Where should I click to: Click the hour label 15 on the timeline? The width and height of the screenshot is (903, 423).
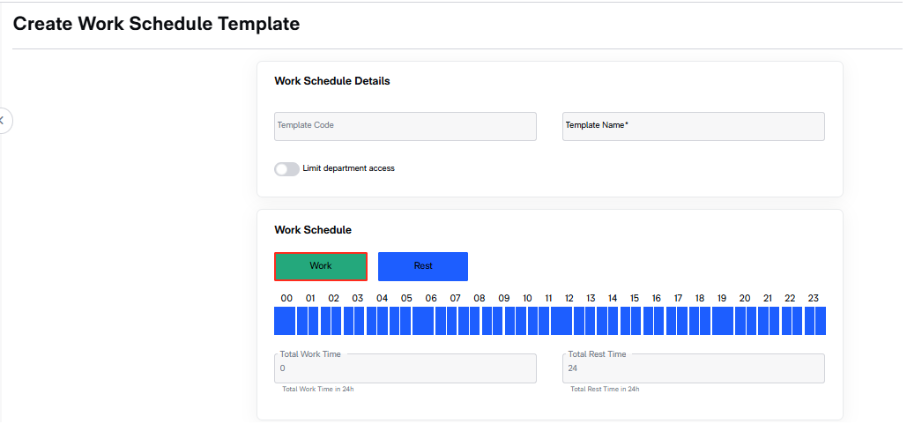tap(634, 298)
